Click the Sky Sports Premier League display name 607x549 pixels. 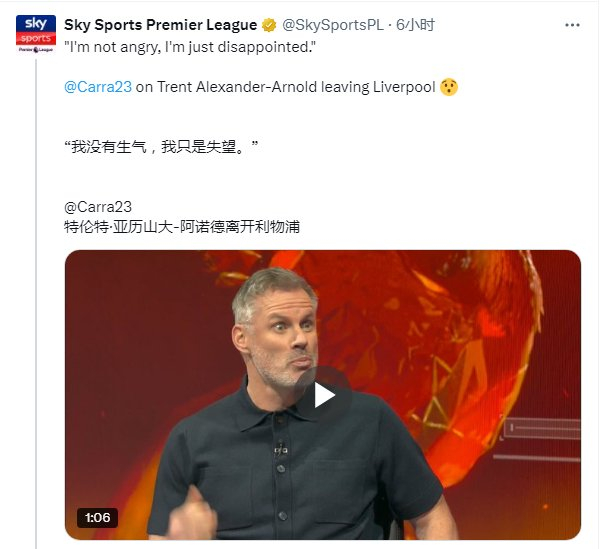pos(160,25)
